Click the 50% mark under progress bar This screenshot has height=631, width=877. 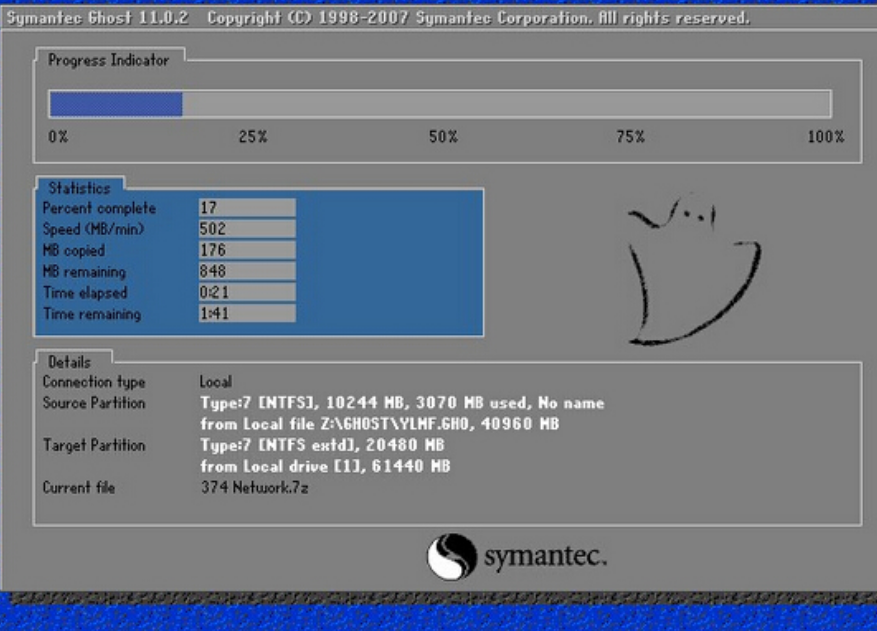(x=443, y=137)
